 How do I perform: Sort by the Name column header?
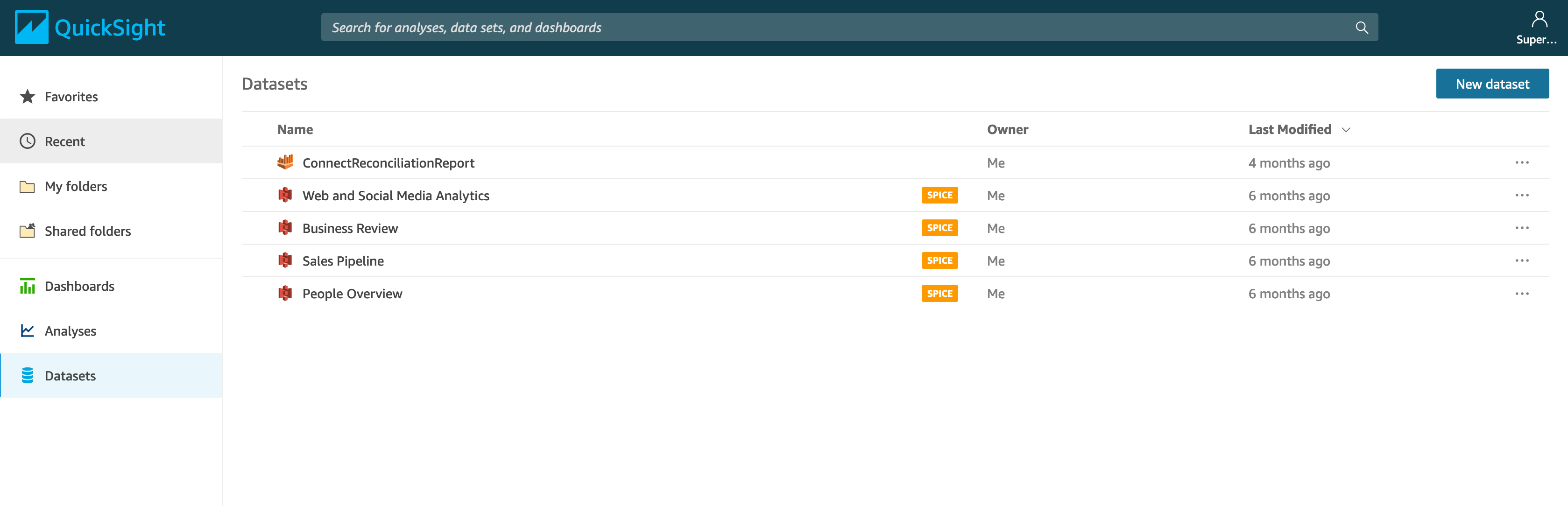tap(295, 130)
